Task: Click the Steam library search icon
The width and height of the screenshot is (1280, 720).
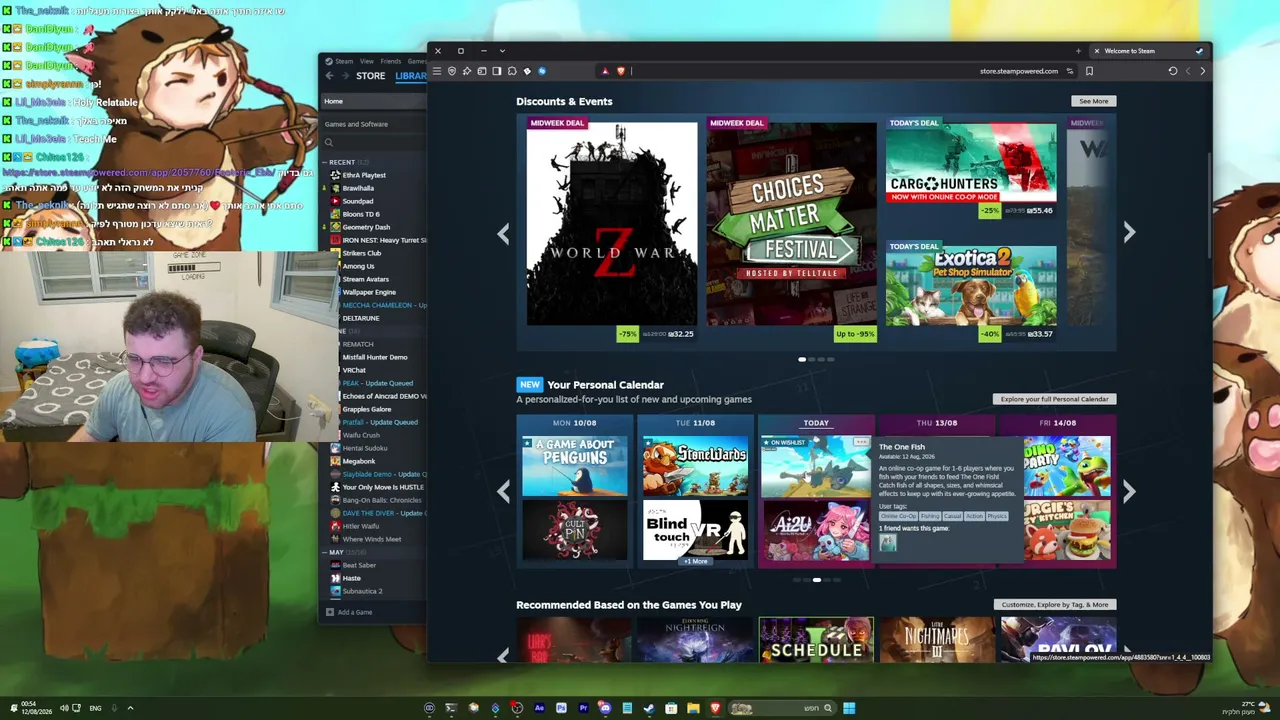Action: click(328, 142)
